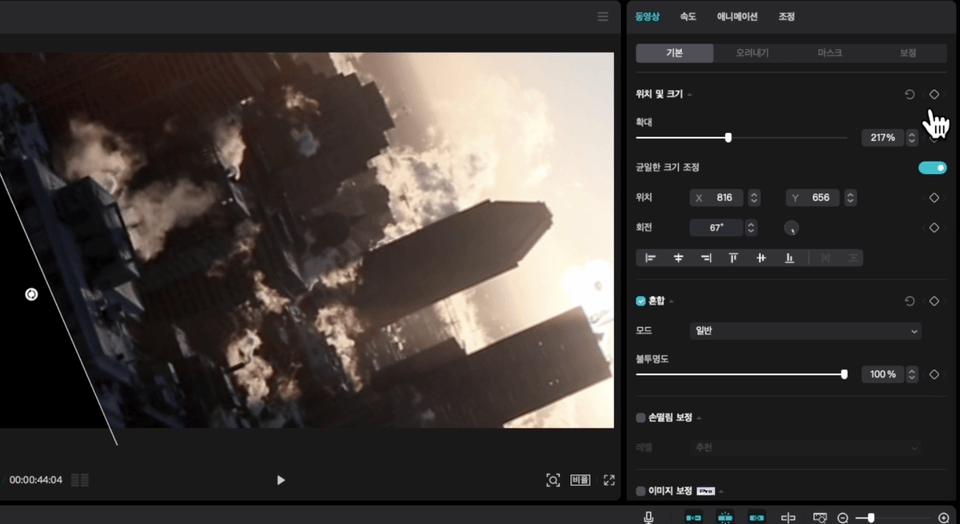960x524 pixels.
Task: Click the timeline preview thumbnail icon
Action: (819, 517)
